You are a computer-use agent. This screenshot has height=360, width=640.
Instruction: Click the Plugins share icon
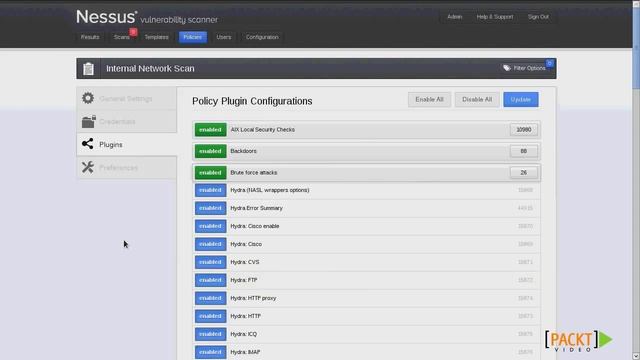(87, 144)
